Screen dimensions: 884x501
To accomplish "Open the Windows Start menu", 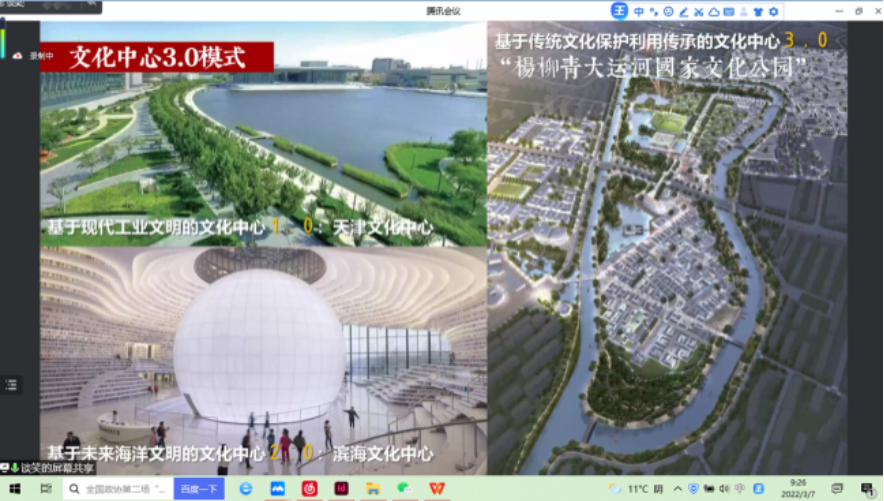I will (17, 489).
